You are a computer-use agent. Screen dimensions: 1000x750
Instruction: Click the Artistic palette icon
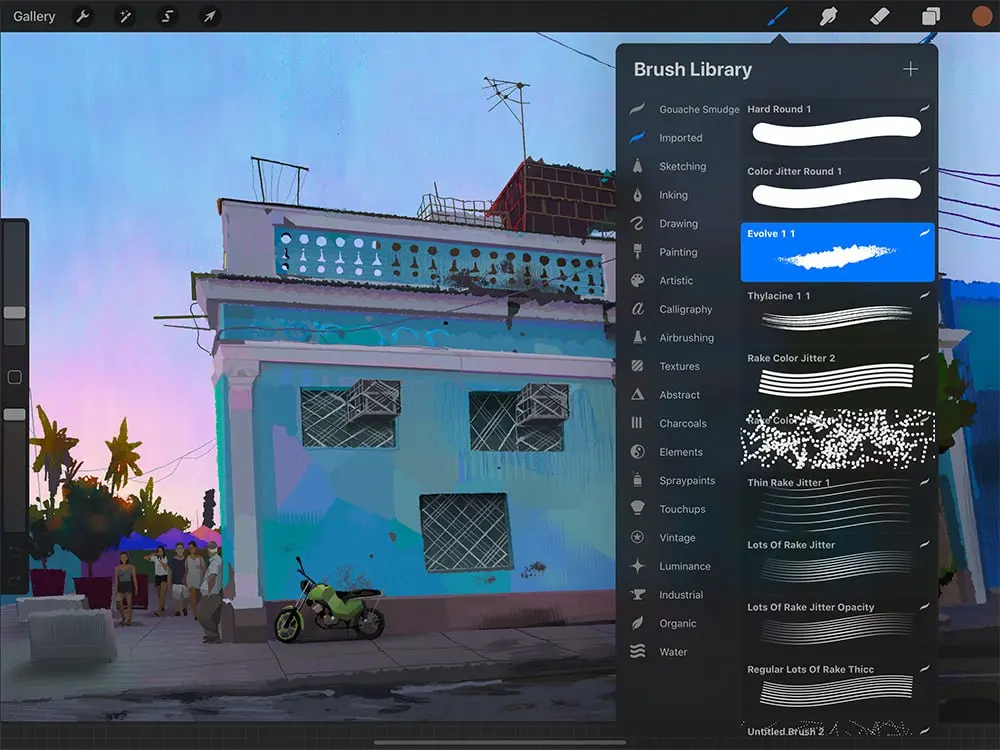[x=637, y=281]
